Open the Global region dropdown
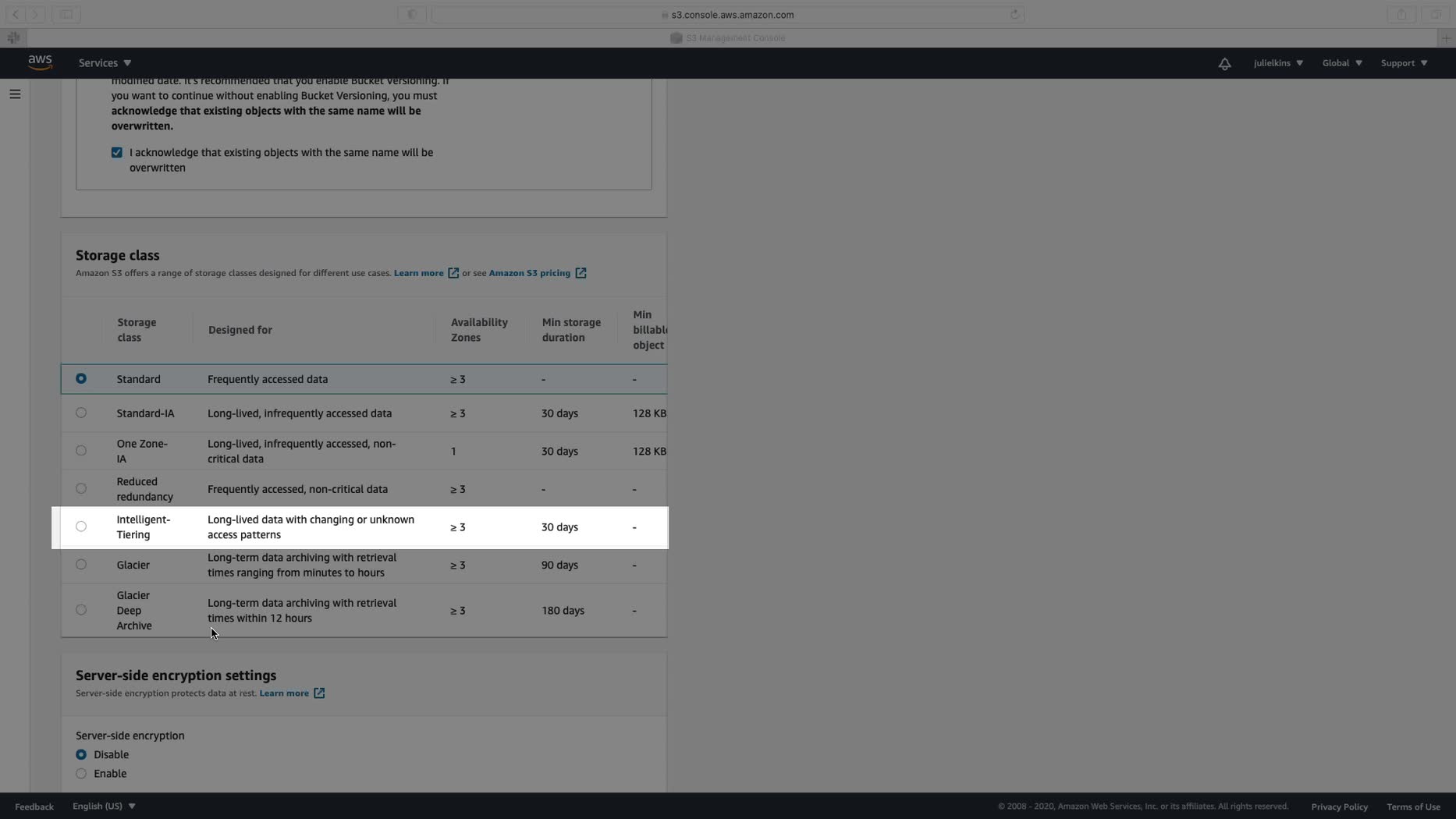1456x819 pixels. (x=1342, y=63)
